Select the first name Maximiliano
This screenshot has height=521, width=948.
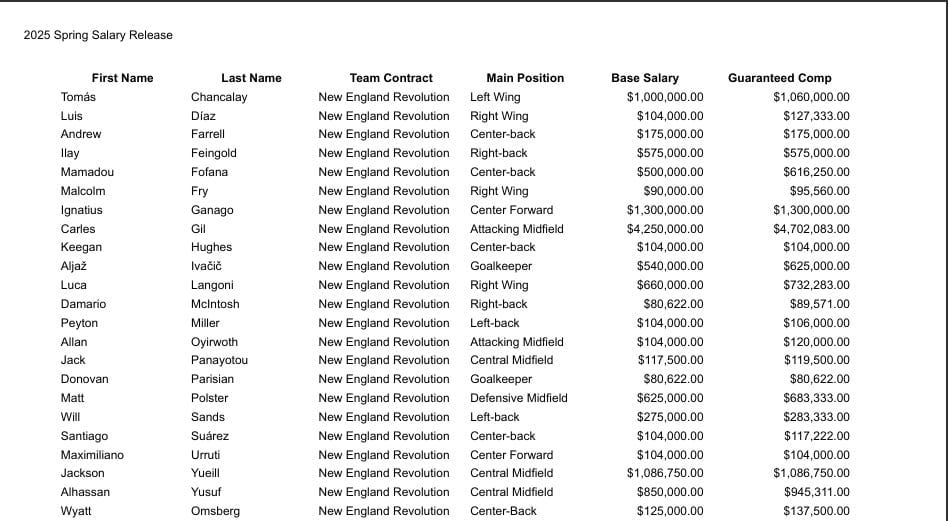[92, 455]
